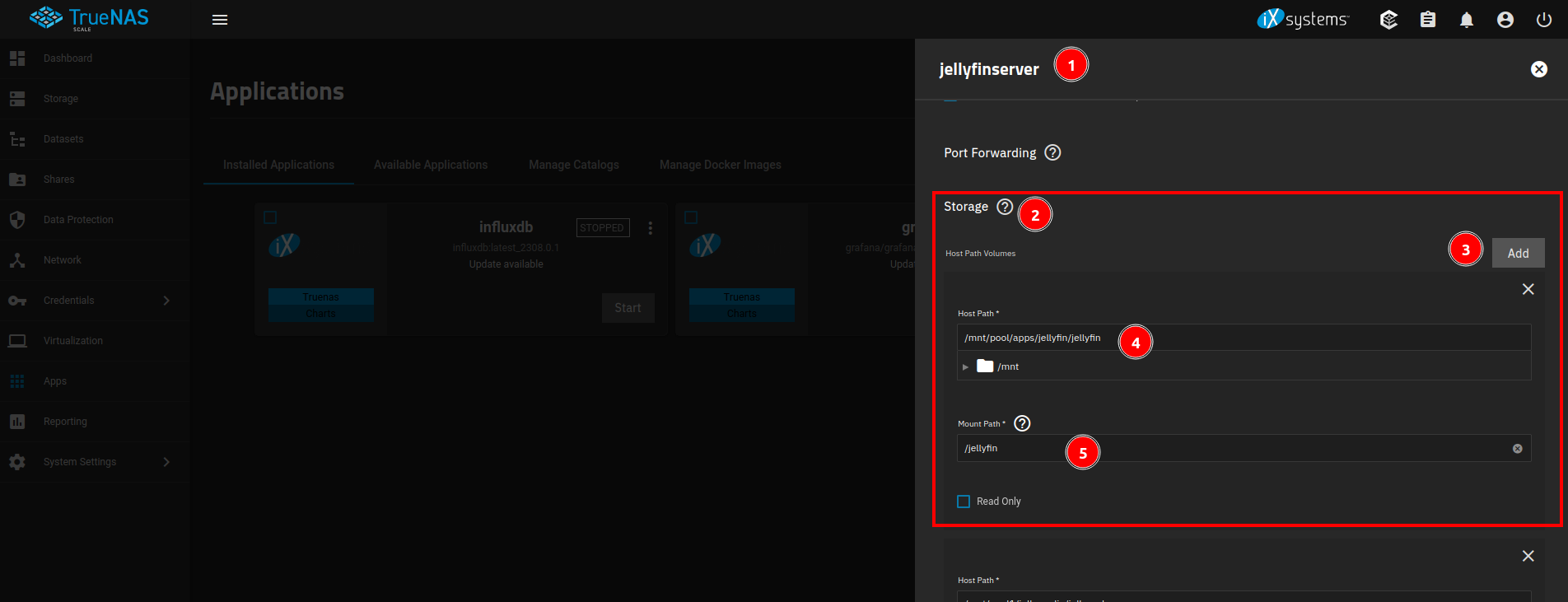
Task: Click the power icon in top bar
Action: point(1543,20)
